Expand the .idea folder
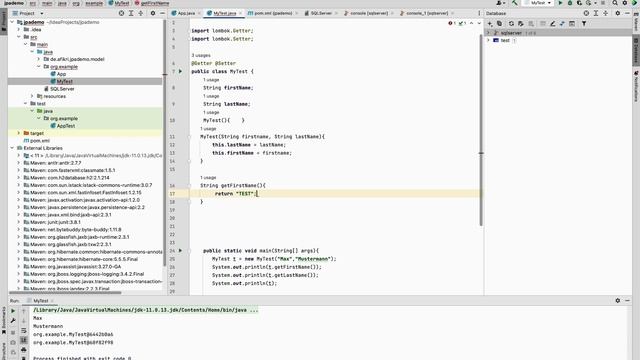Screen dimensions: 640x360 19,29
